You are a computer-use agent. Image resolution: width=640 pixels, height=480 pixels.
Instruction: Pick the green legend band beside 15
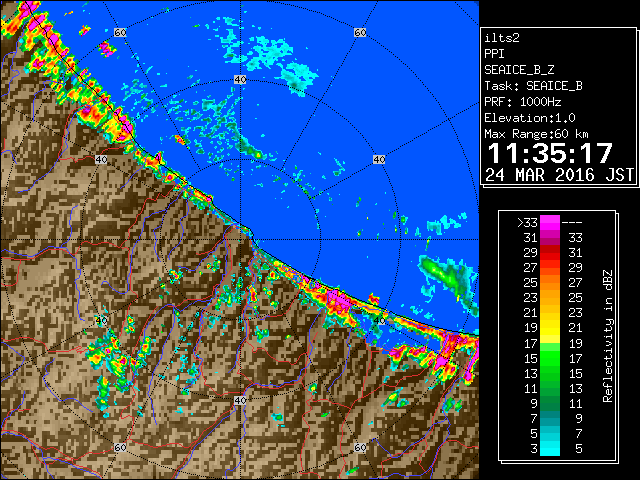pos(550,358)
